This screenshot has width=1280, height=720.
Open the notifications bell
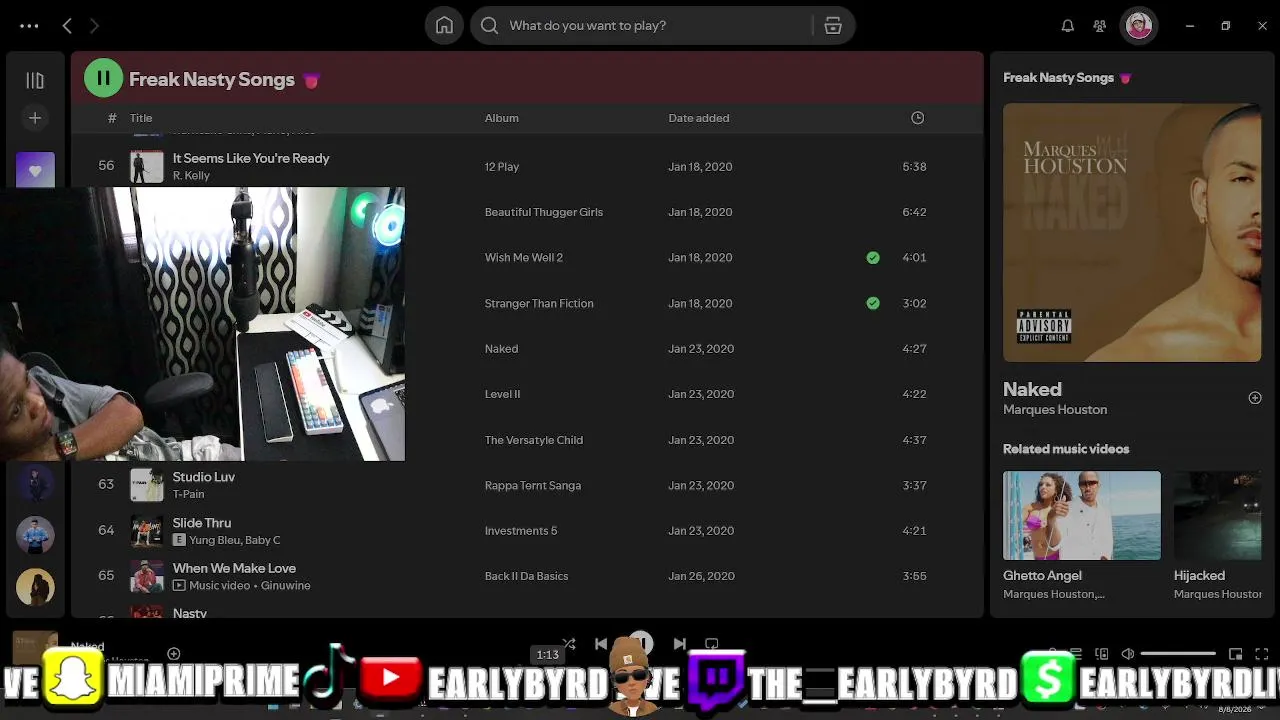pyautogui.click(x=1067, y=26)
